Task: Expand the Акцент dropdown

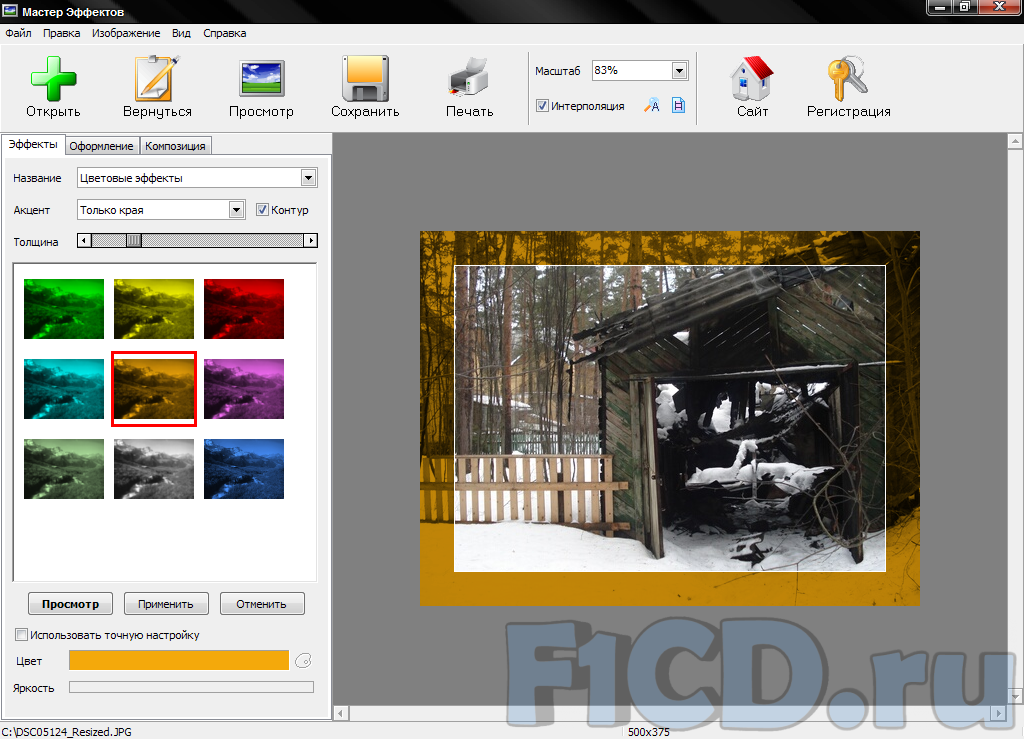Action: click(x=236, y=210)
